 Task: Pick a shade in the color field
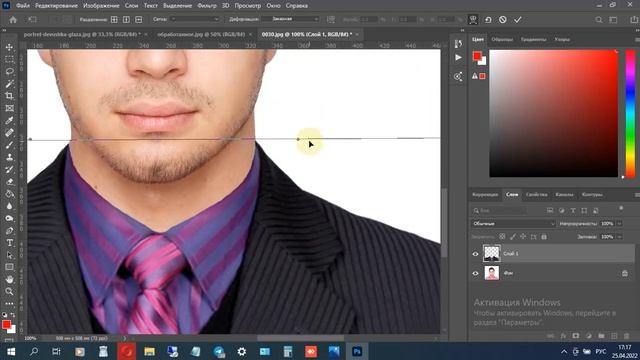553,113
